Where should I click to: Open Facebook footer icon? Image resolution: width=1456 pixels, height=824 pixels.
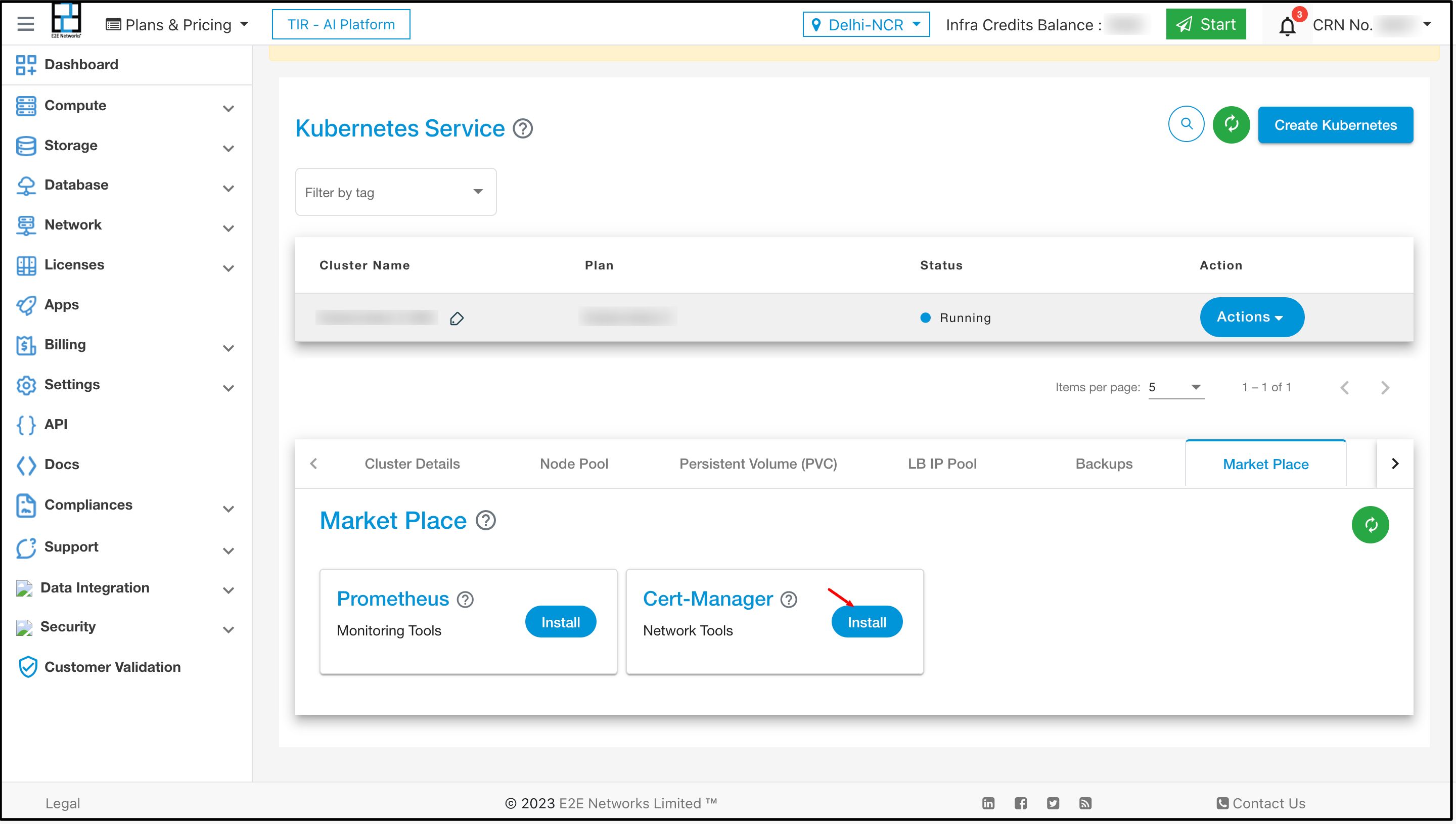(1020, 803)
